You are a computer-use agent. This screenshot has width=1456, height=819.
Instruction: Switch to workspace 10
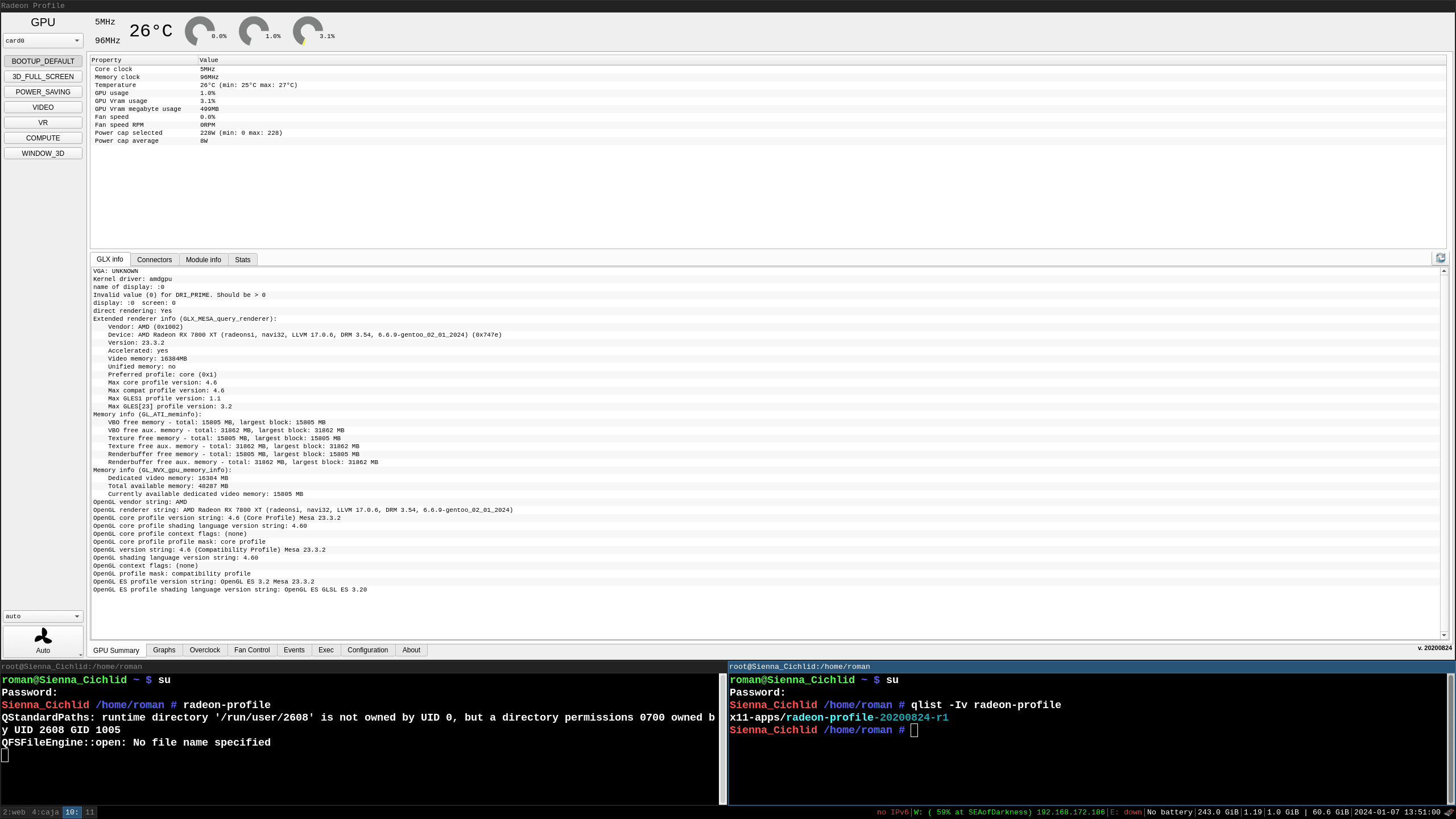(x=72, y=812)
